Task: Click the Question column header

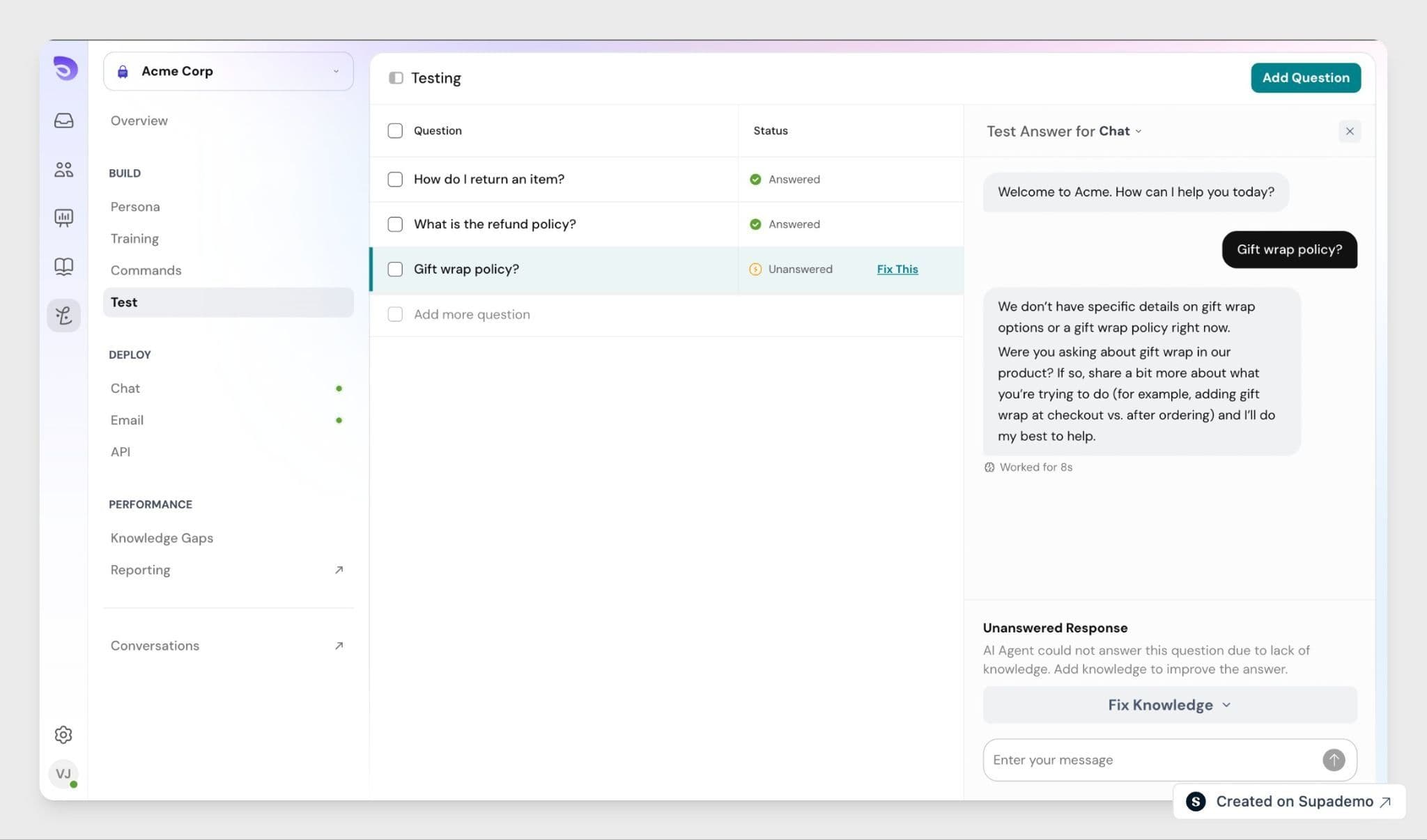Action: pyautogui.click(x=438, y=131)
